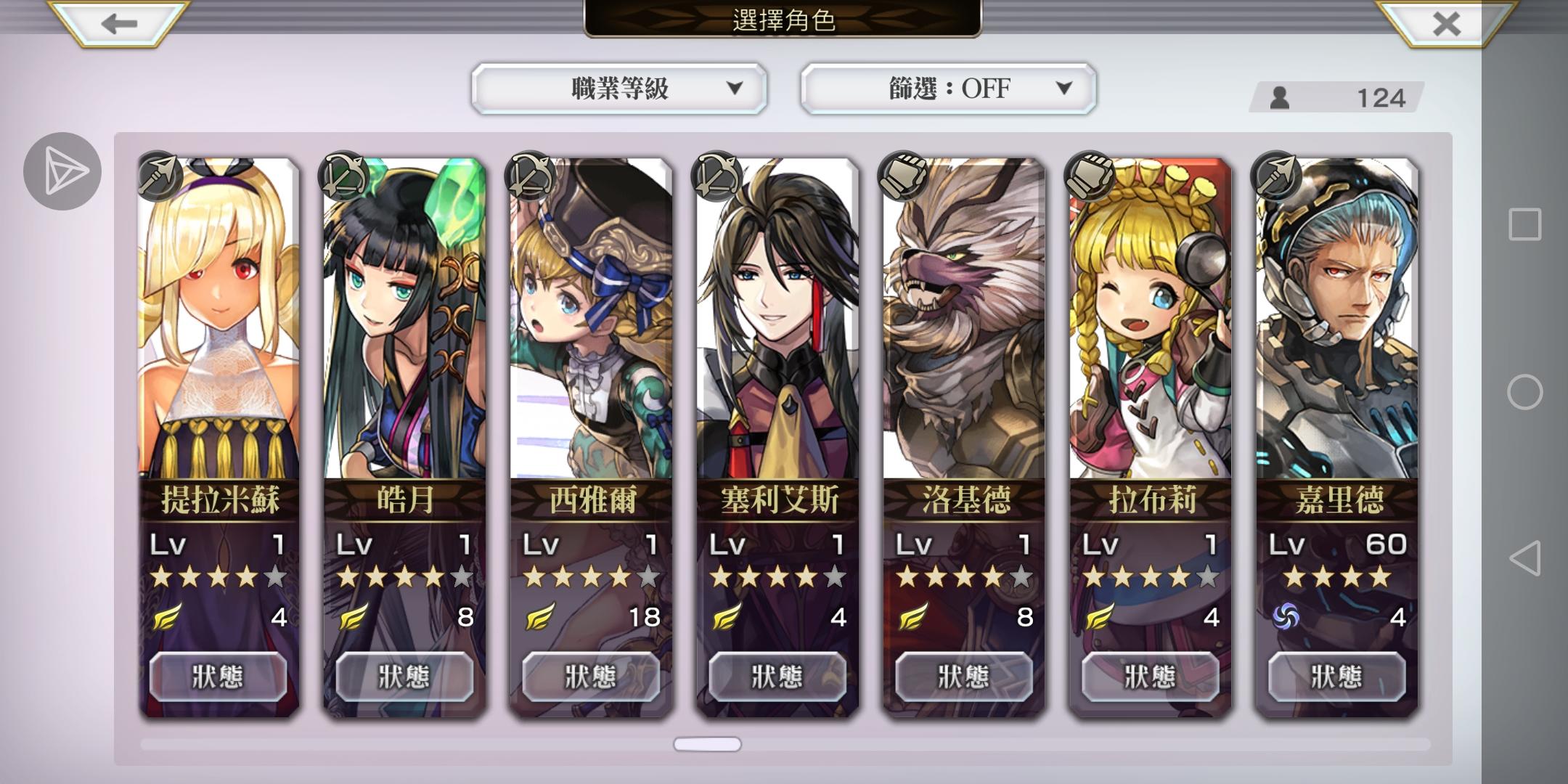Click 西雅爾's wing icon beside 18

(x=541, y=617)
